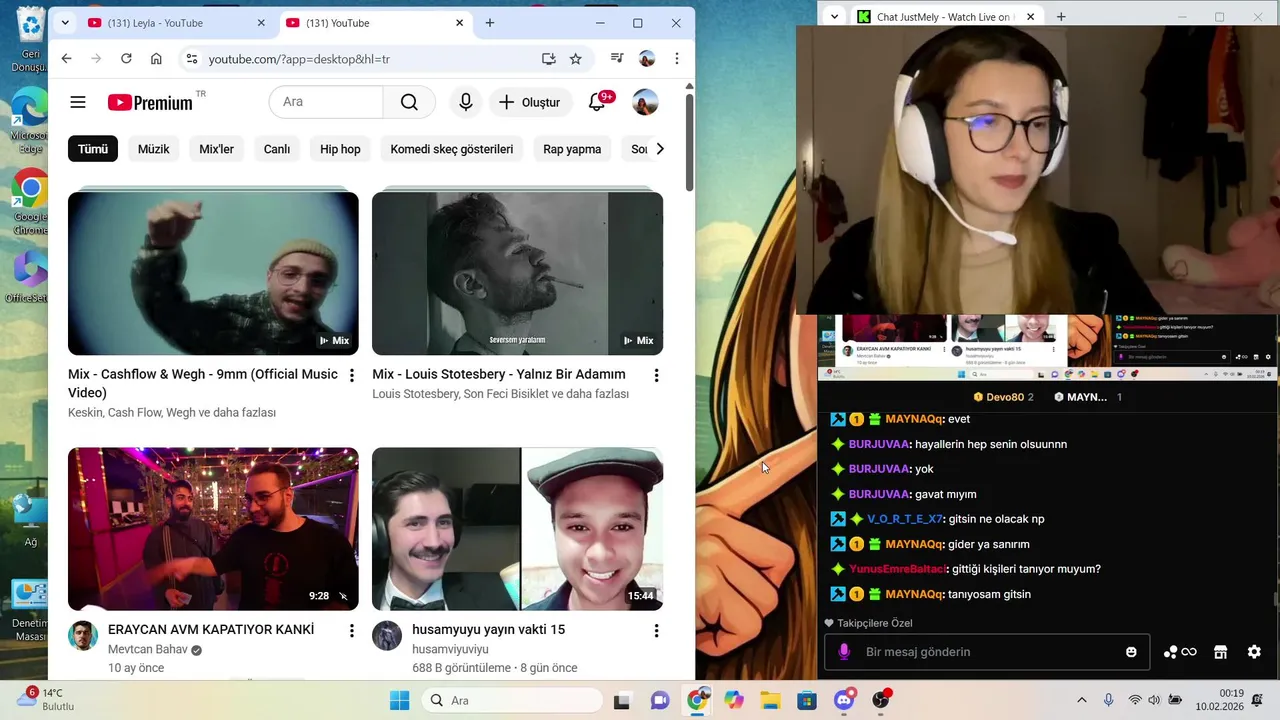Select the Rap yapma filter chip
1280x720 pixels.
coord(572,149)
